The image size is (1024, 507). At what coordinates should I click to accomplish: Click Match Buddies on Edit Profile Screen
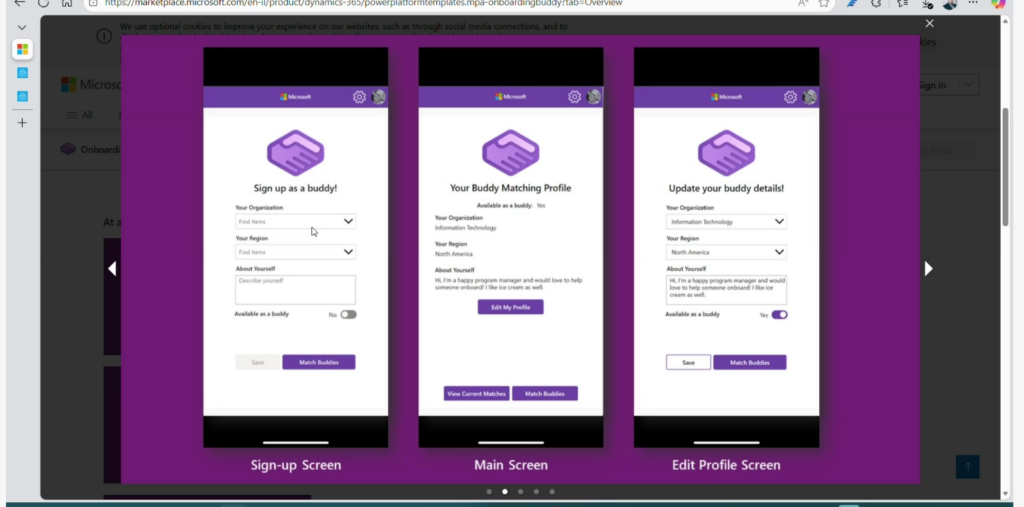(750, 362)
